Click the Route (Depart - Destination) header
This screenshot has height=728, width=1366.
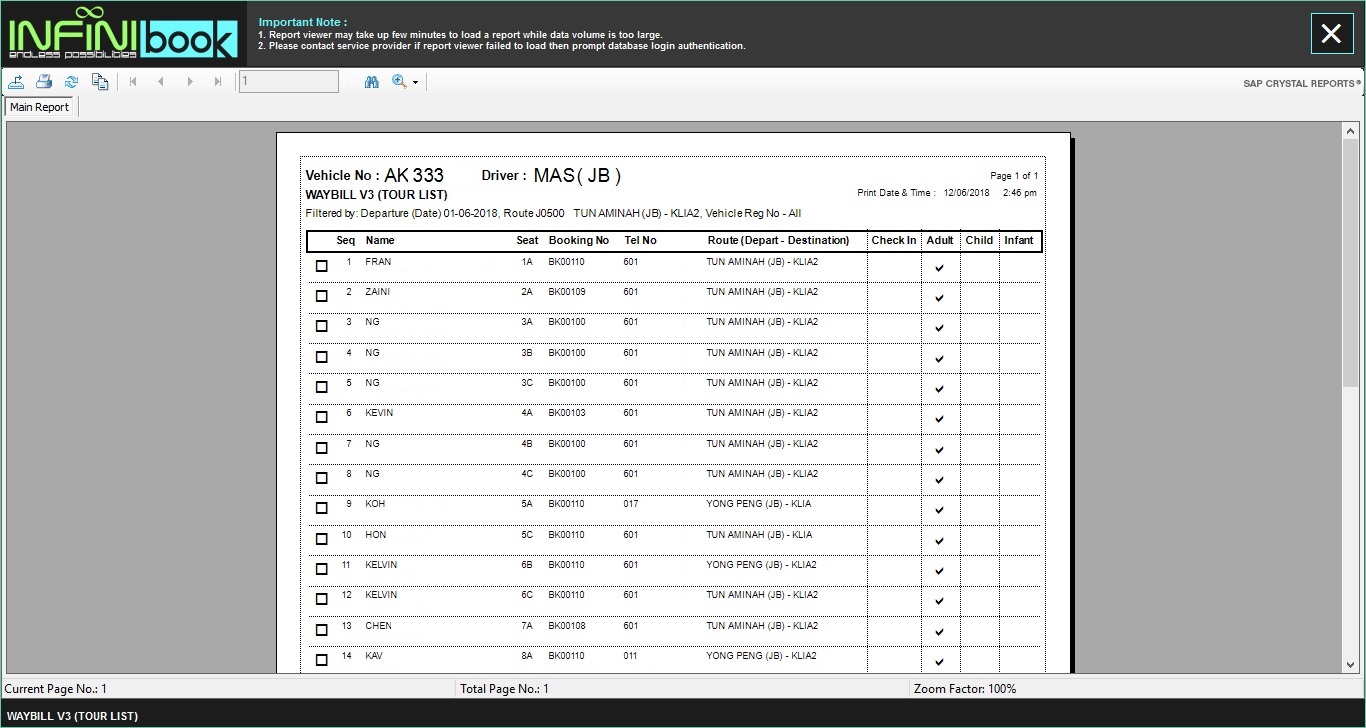point(778,240)
